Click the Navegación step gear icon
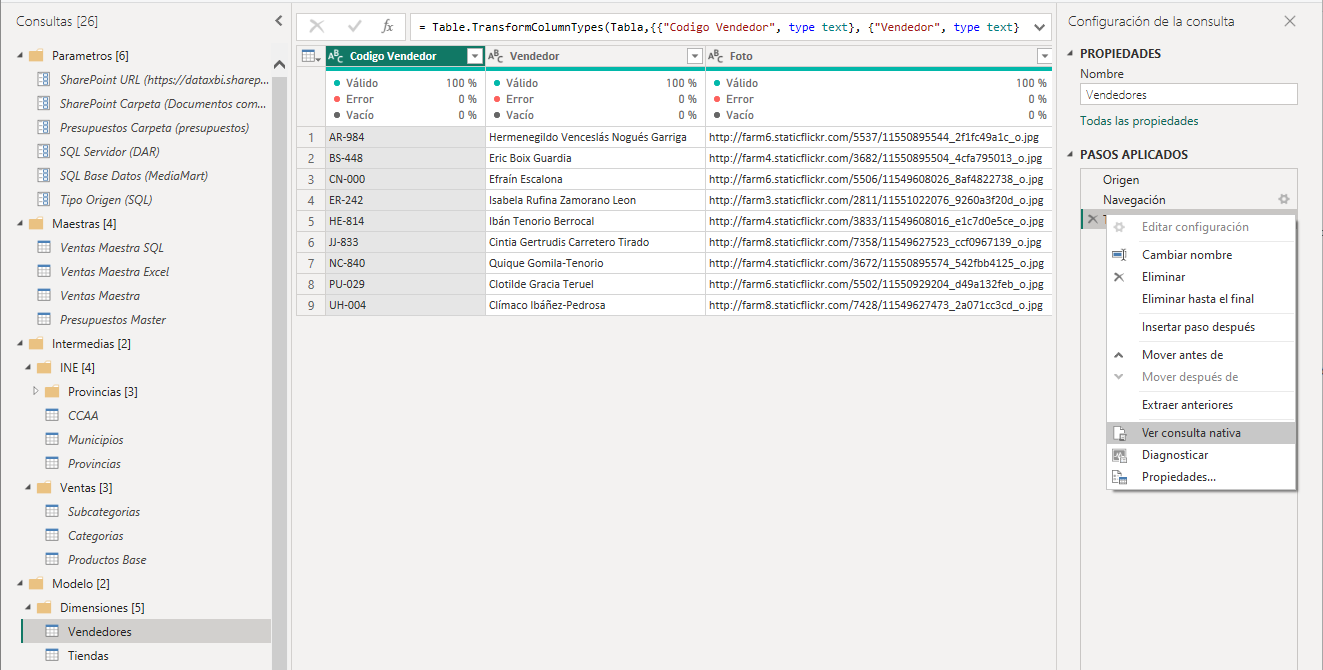 pos(1284,200)
